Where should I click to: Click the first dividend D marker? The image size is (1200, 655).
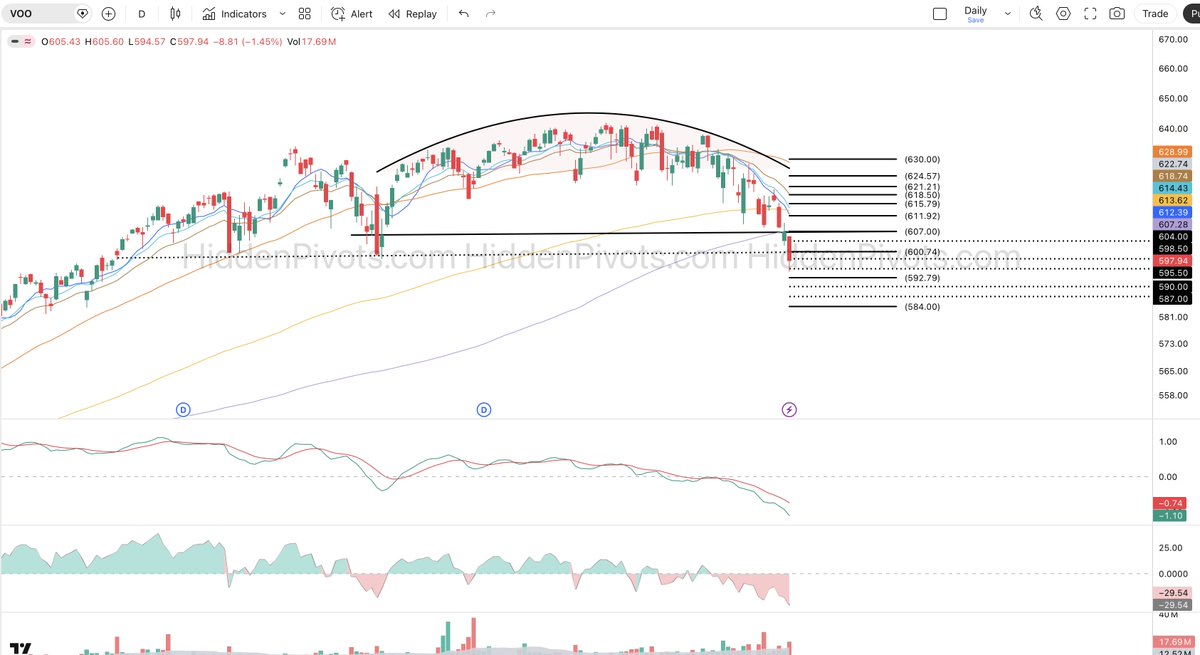(183, 410)
